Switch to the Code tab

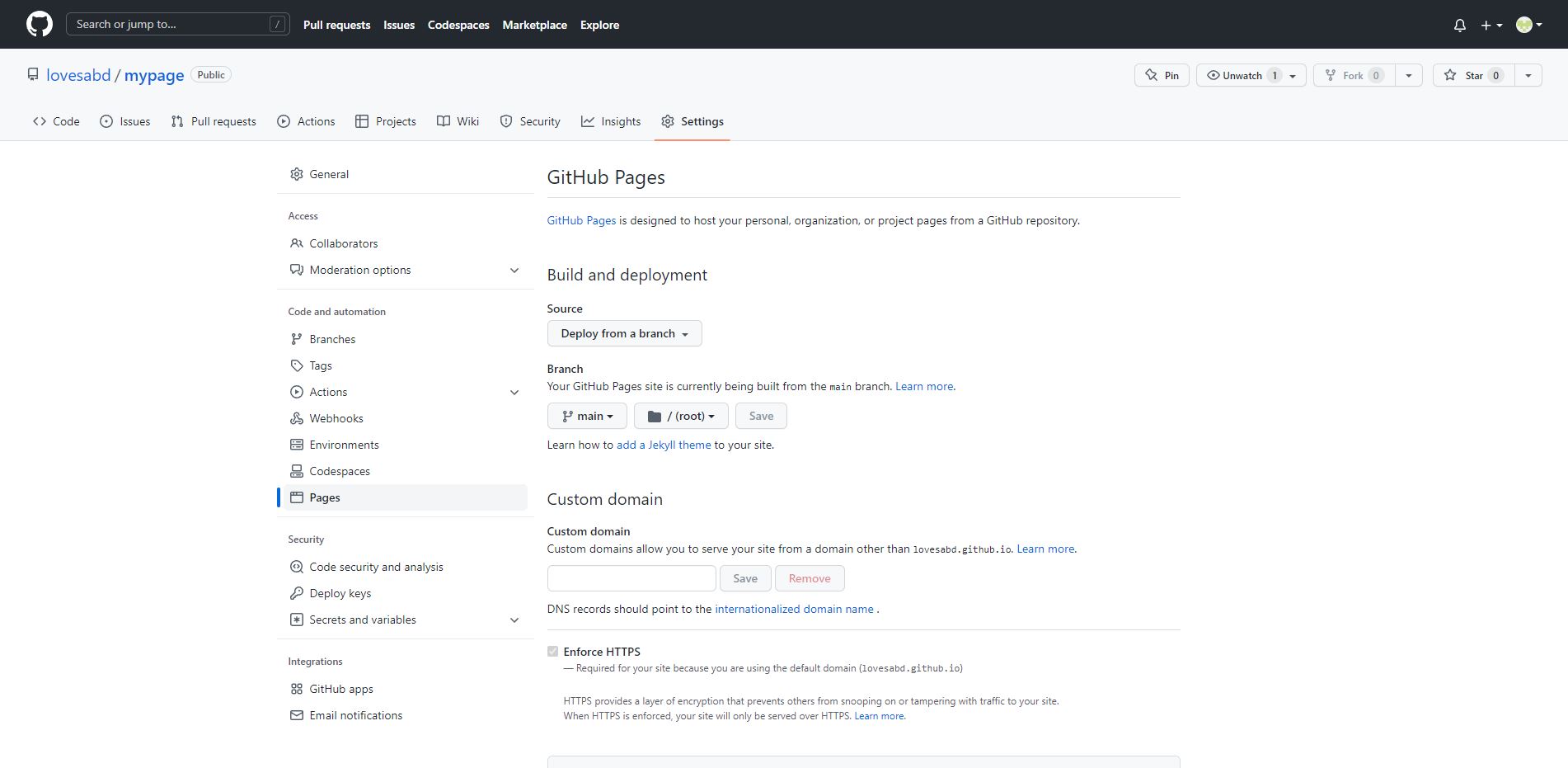pyautogui.click(x=56, y=121)
